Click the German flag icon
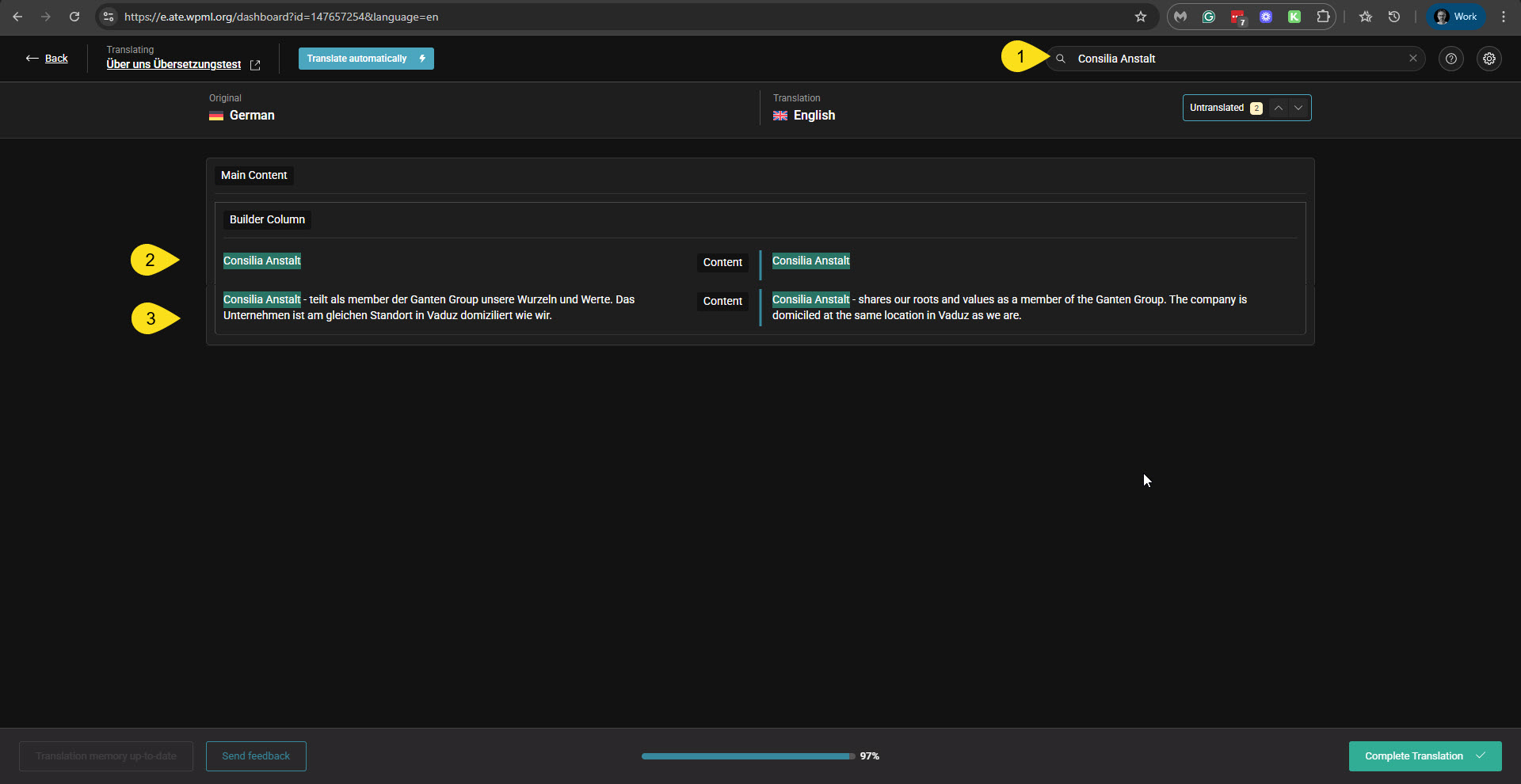This screenshot has height=784, width=1521. (215, 116)
